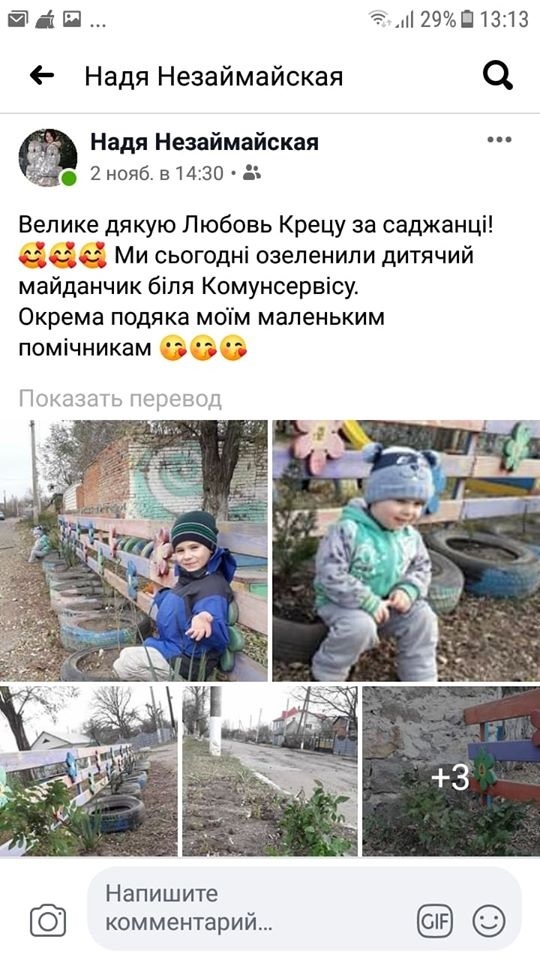Open photo of street with seedlings
The width and height of the screenshot is (540, 960).
[270, 771]
